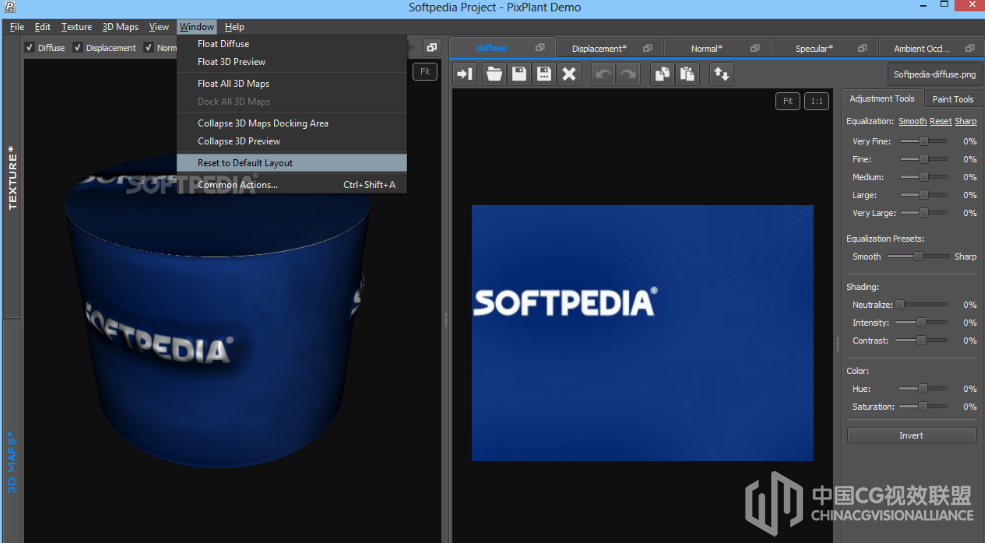Viewport: 985px width, 543px height.
Task: Click the 1:1 zoom button
Action: [x=817, y=101]
